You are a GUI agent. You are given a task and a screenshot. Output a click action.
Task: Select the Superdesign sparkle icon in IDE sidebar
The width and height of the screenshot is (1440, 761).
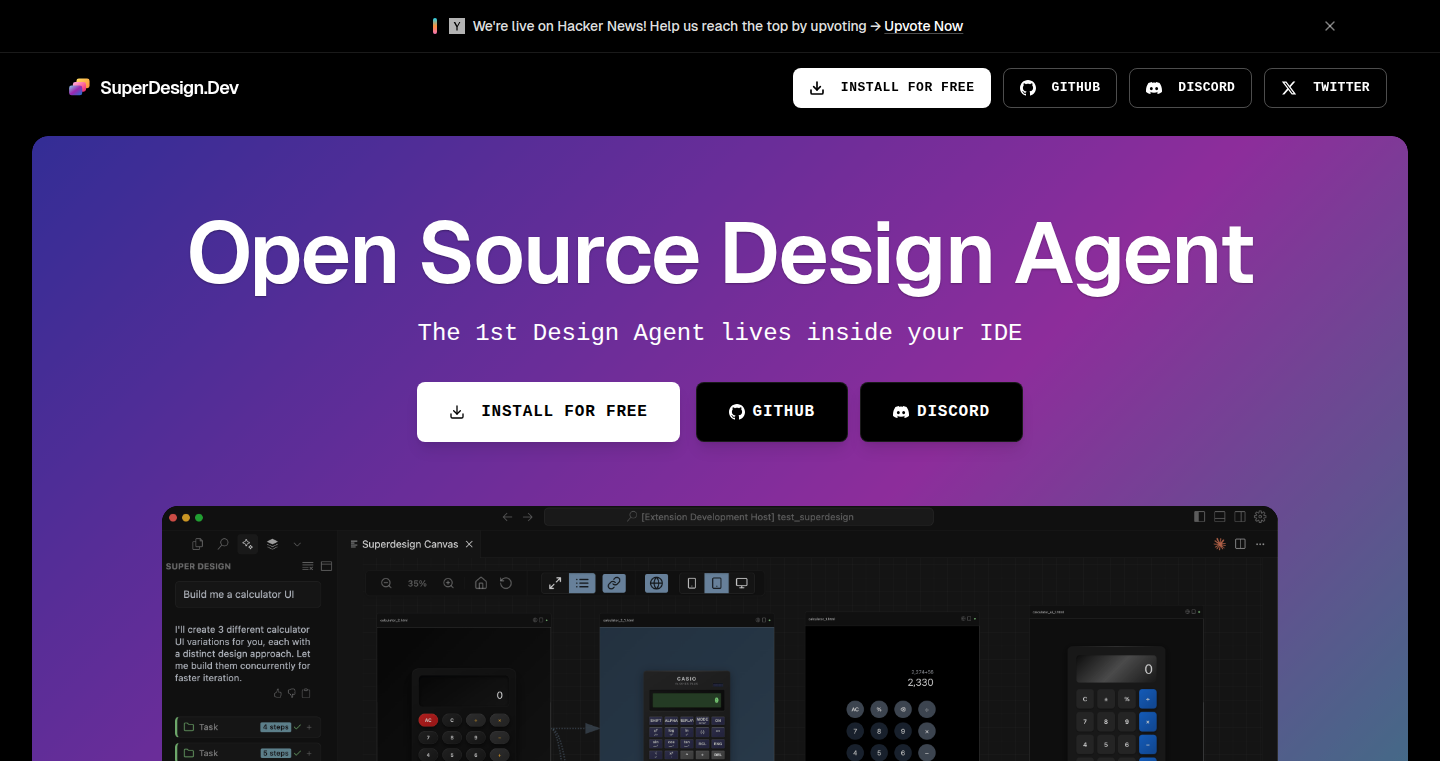[x=247, y=544]
